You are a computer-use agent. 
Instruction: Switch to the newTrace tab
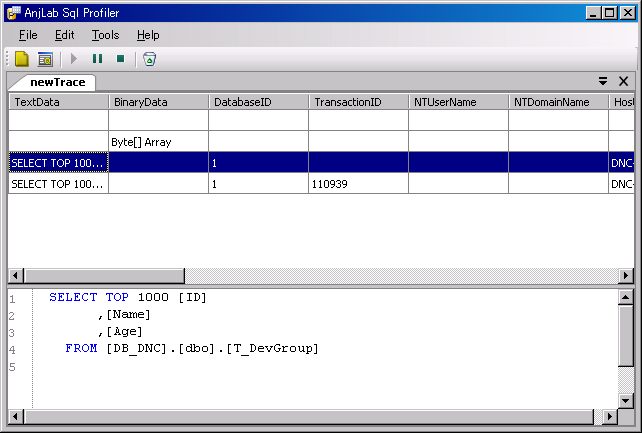point(57,82)
